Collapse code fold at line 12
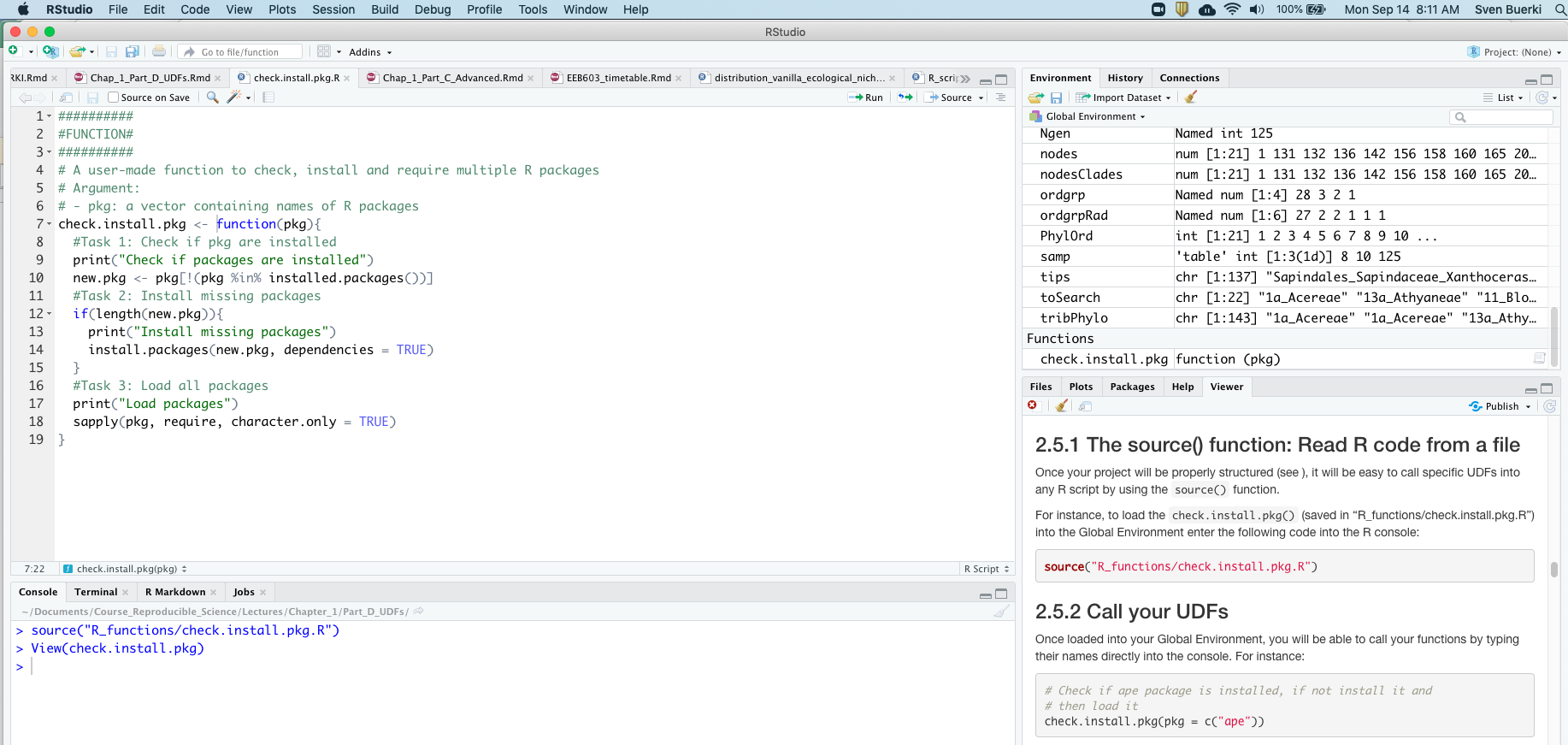This screenshot has height=745, width=1568. (49, 314)
